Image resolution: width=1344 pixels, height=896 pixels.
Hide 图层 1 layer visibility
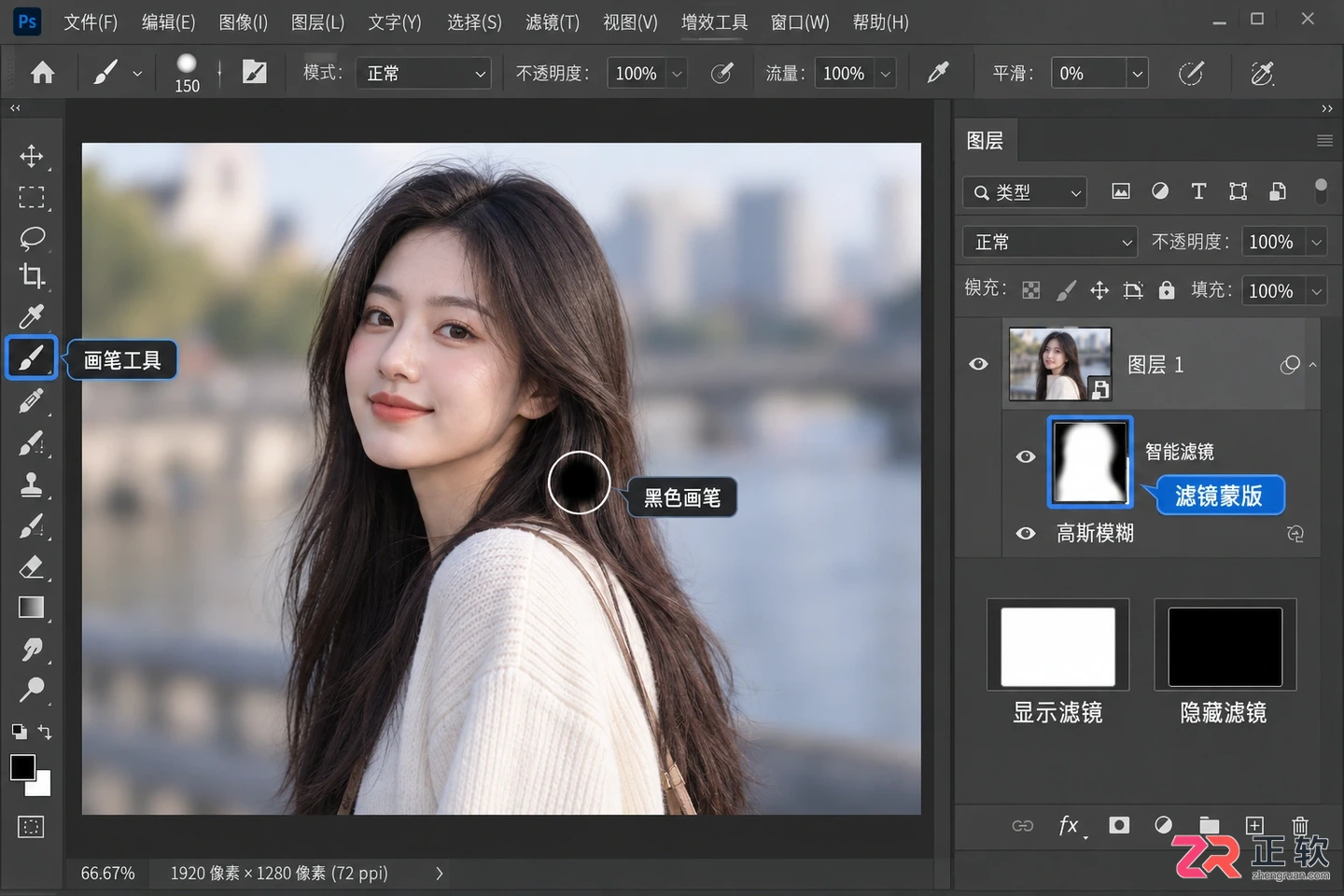(x=978, y=364)
